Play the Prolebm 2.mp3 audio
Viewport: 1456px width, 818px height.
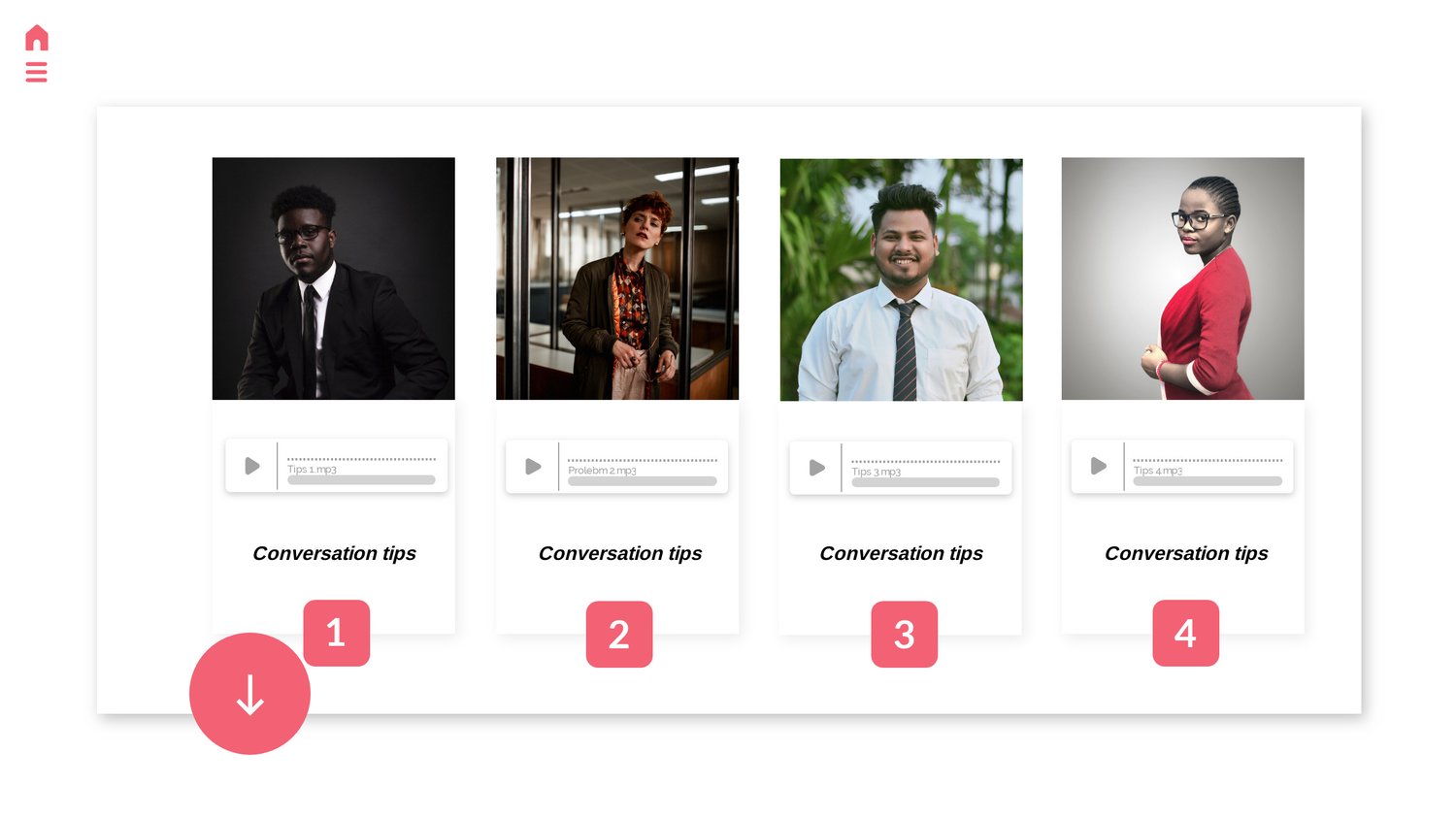(x=533, y=467)
